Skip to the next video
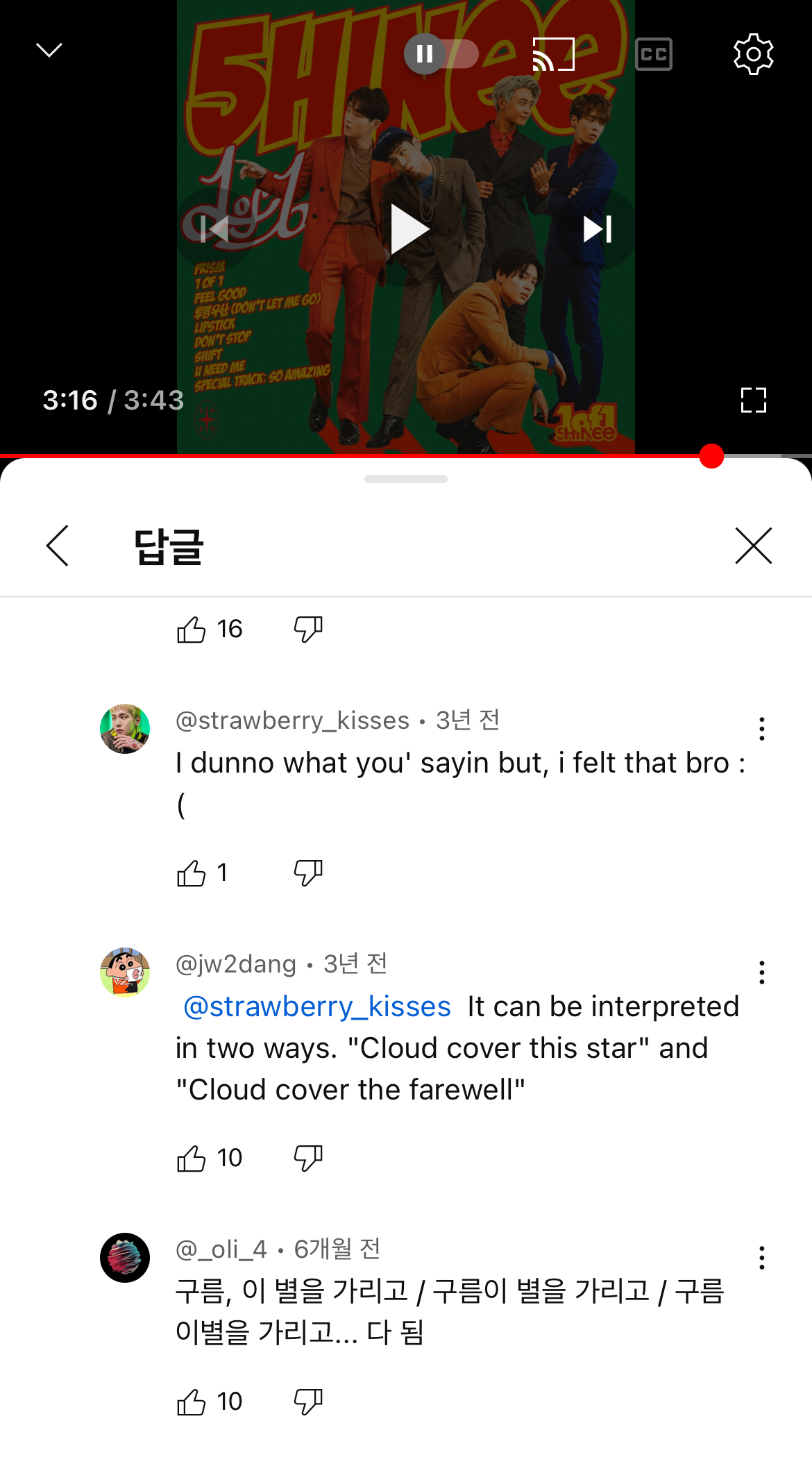Viewport: 812px width, 1457px height. 597,230
